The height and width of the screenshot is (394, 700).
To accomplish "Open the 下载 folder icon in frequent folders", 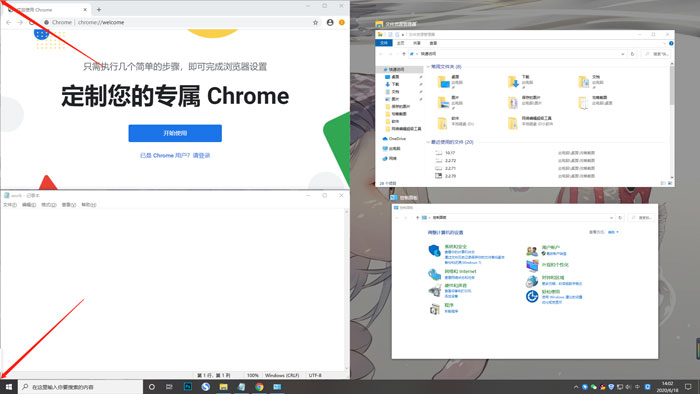I will coord(513,82).
